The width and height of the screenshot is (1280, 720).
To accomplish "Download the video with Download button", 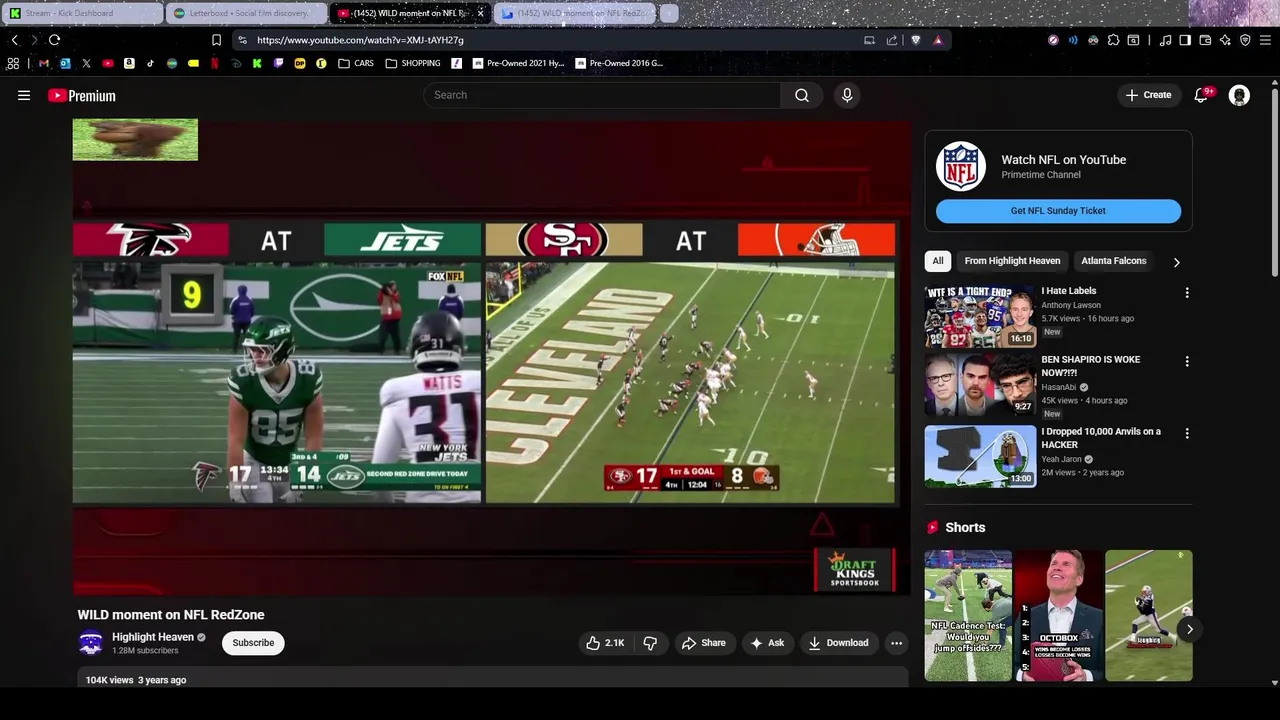I will point(838,643).
